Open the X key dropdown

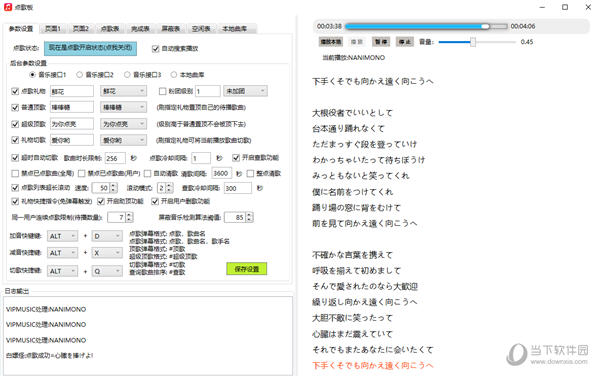tap(107, 253)
